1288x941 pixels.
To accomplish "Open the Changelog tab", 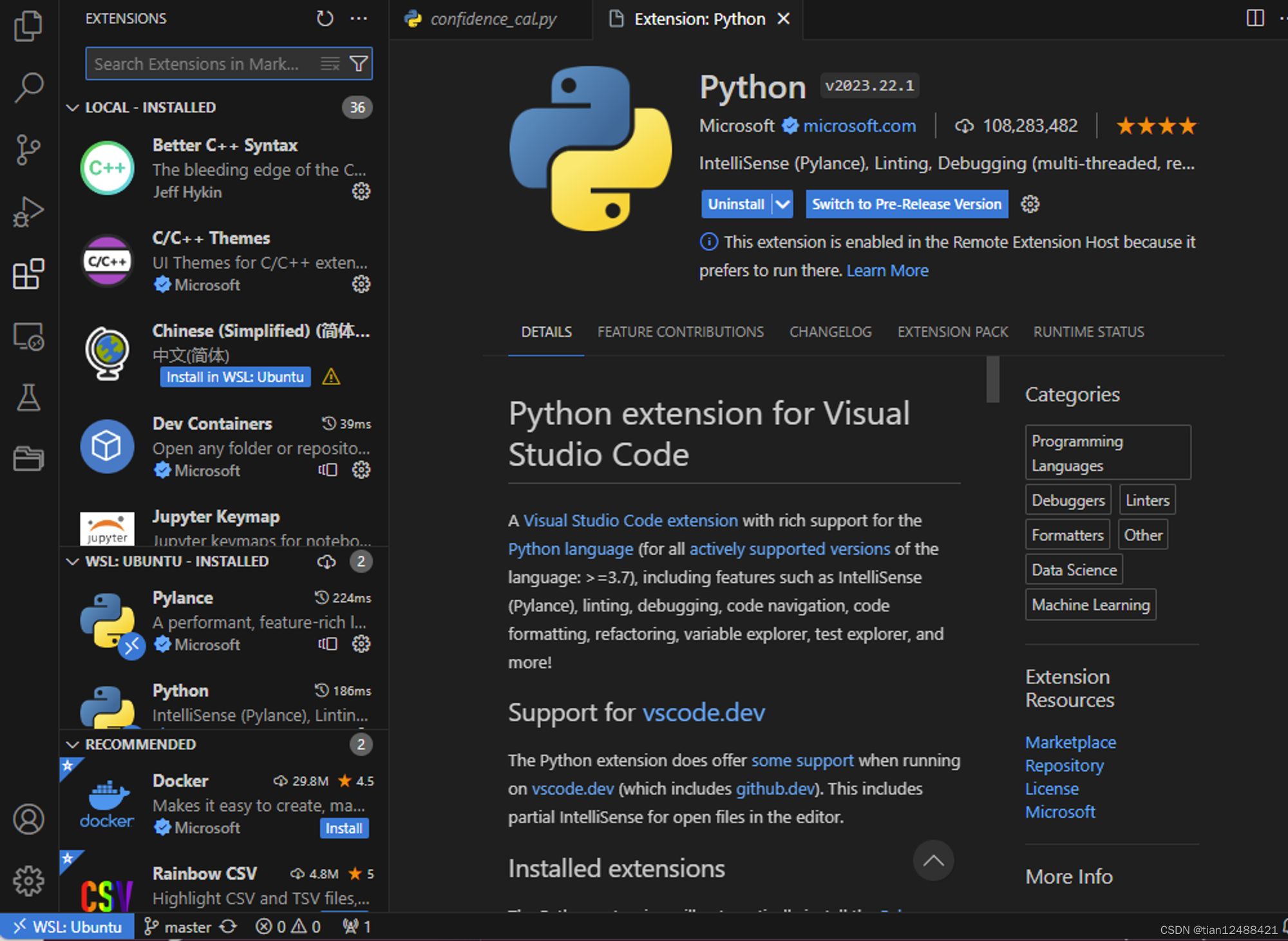I will tap(830, 332).
